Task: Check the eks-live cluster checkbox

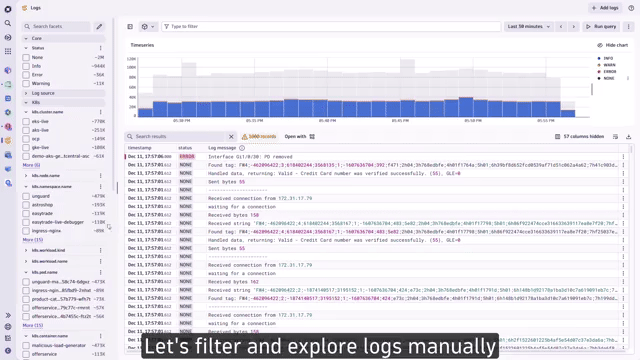Action: [x=26, y=122]
